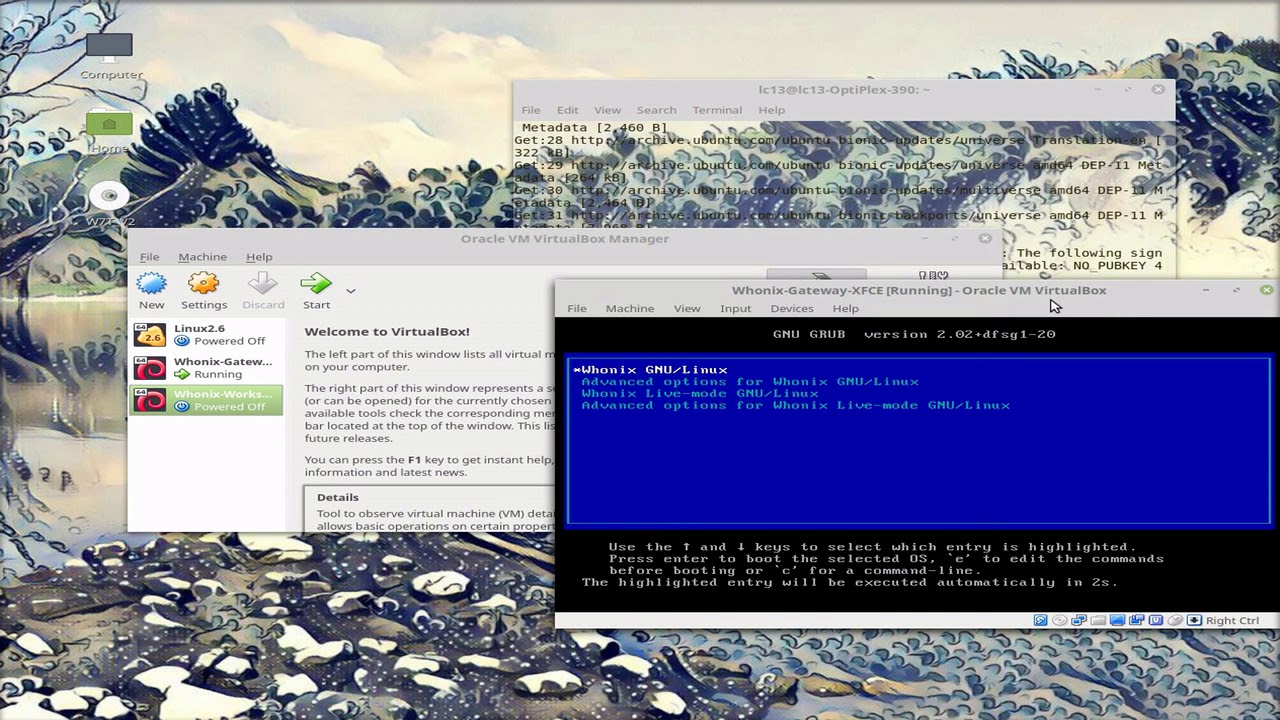Open the Devices menu in Whonix-Gateway VM window
This screenshot has width=1280, height=720.
pos(791,308)
